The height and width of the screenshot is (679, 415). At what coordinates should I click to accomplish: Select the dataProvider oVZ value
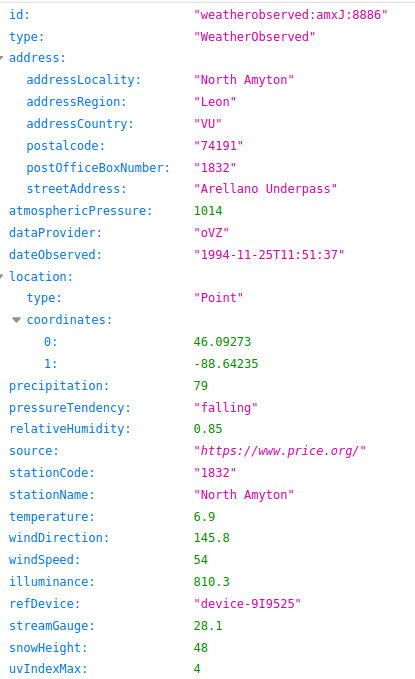pyautogui.click(x=211, y=233)
